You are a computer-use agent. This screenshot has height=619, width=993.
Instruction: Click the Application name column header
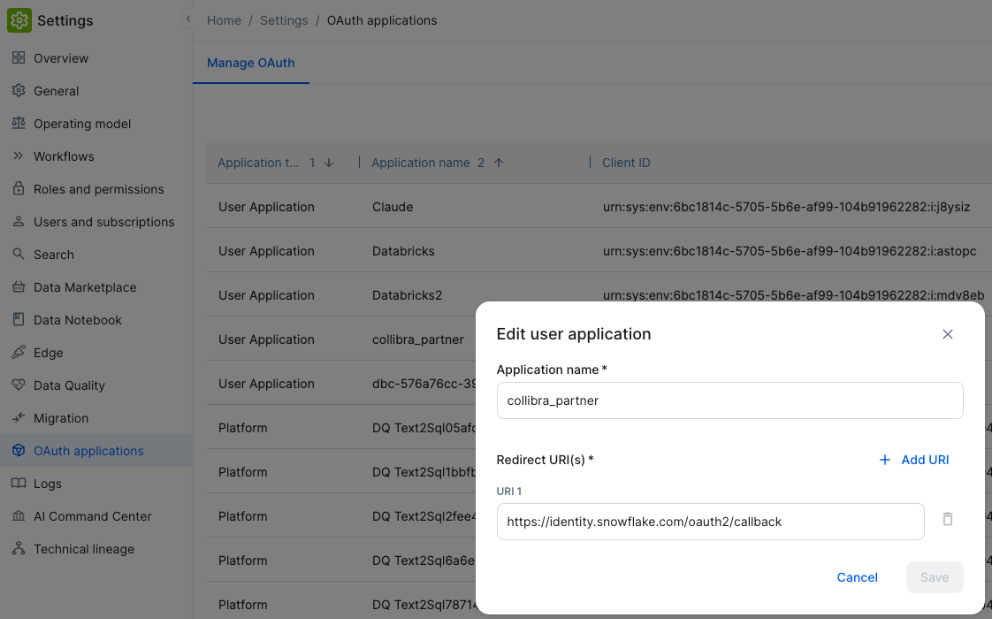click(421, 163)
